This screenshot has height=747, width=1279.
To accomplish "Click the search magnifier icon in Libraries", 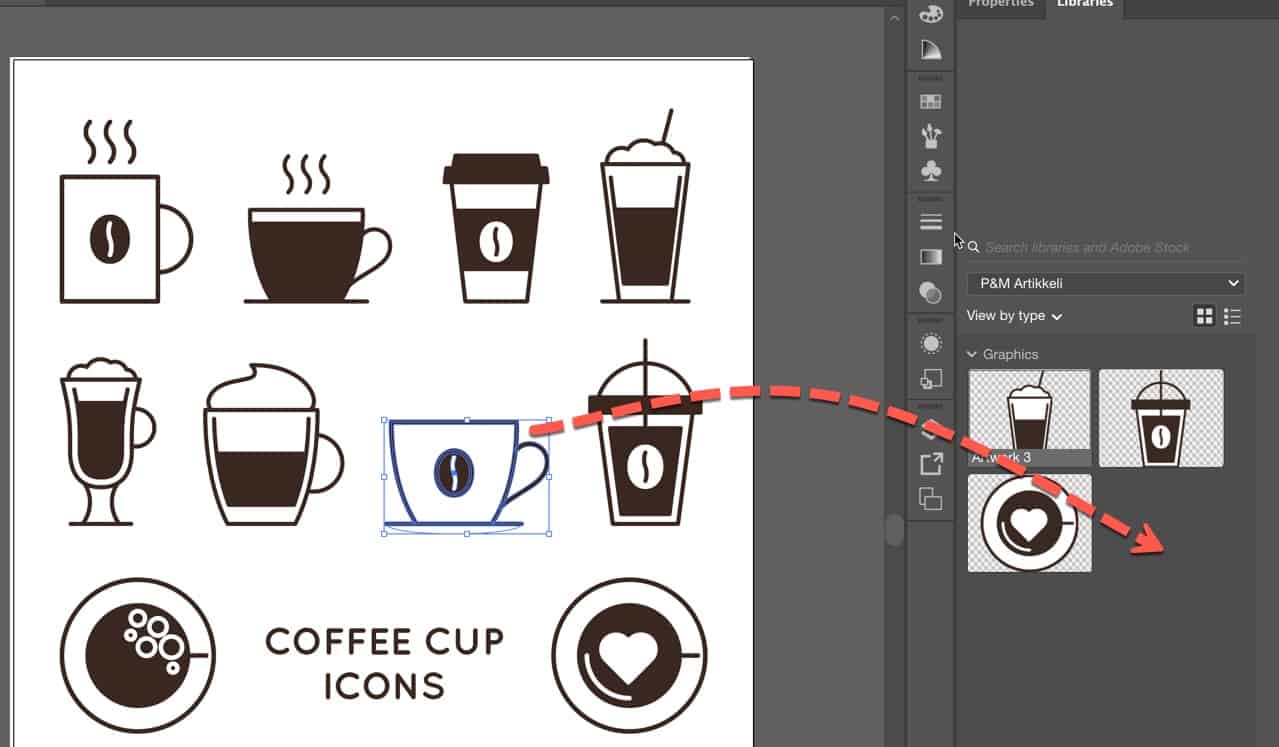I will [973, 247].
